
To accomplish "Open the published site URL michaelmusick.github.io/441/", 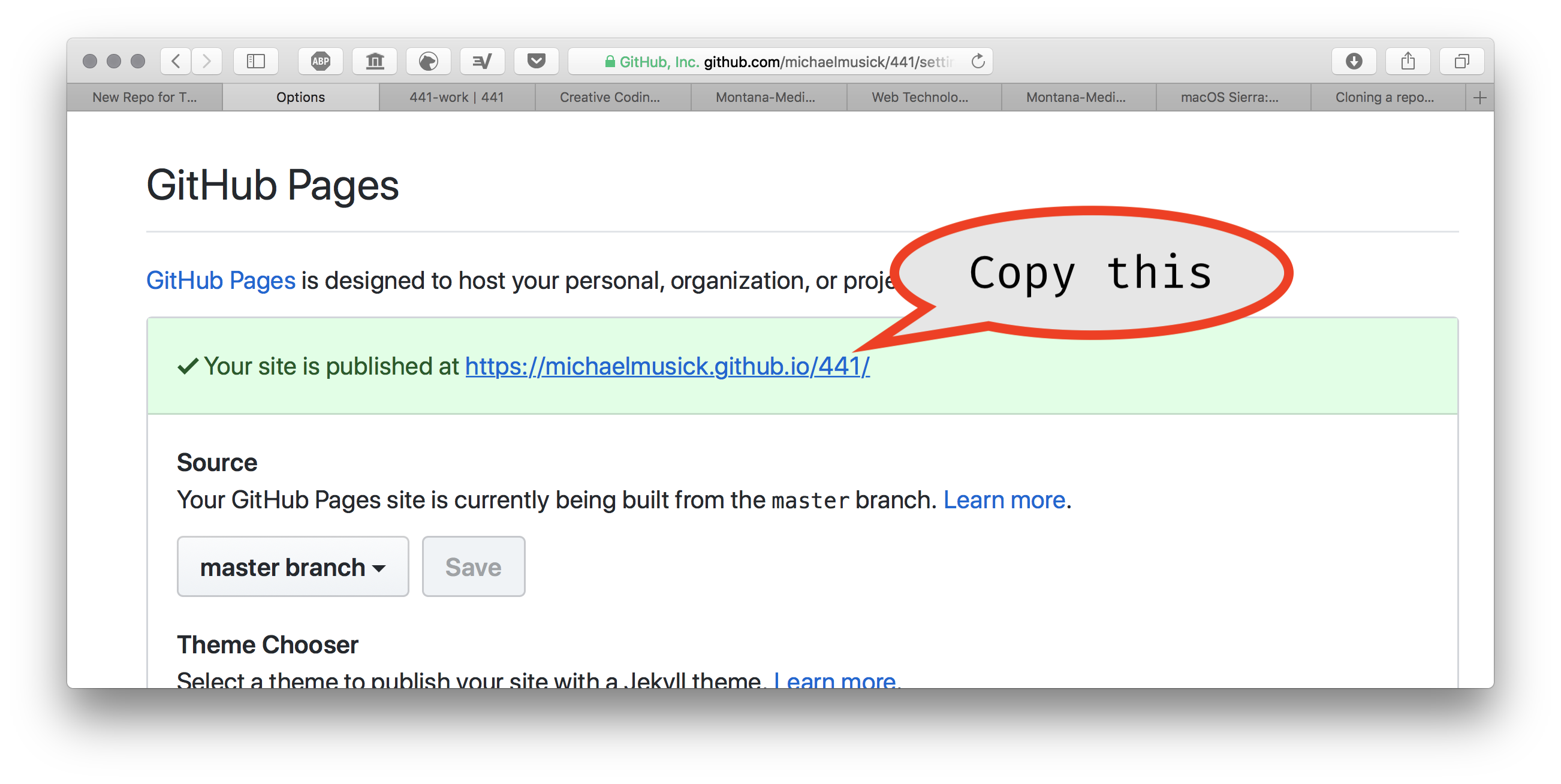I will click(667, 367).
